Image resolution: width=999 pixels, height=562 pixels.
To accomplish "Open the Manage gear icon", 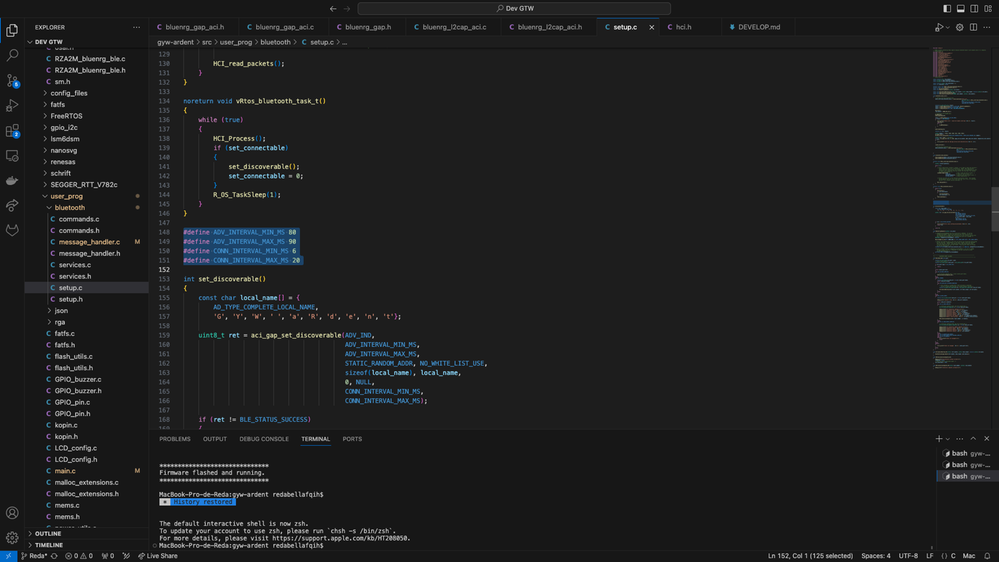I will click(12, 537).
